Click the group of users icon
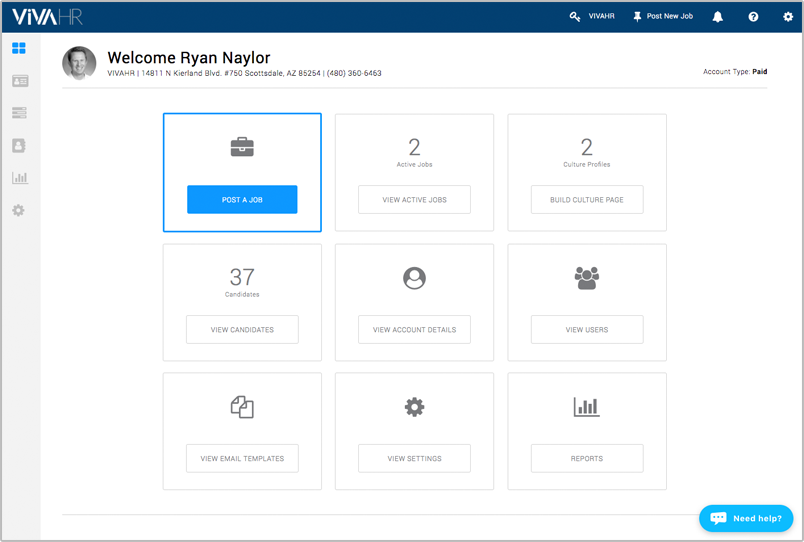This screenshot has height=542, width=804. click(587, 278)
